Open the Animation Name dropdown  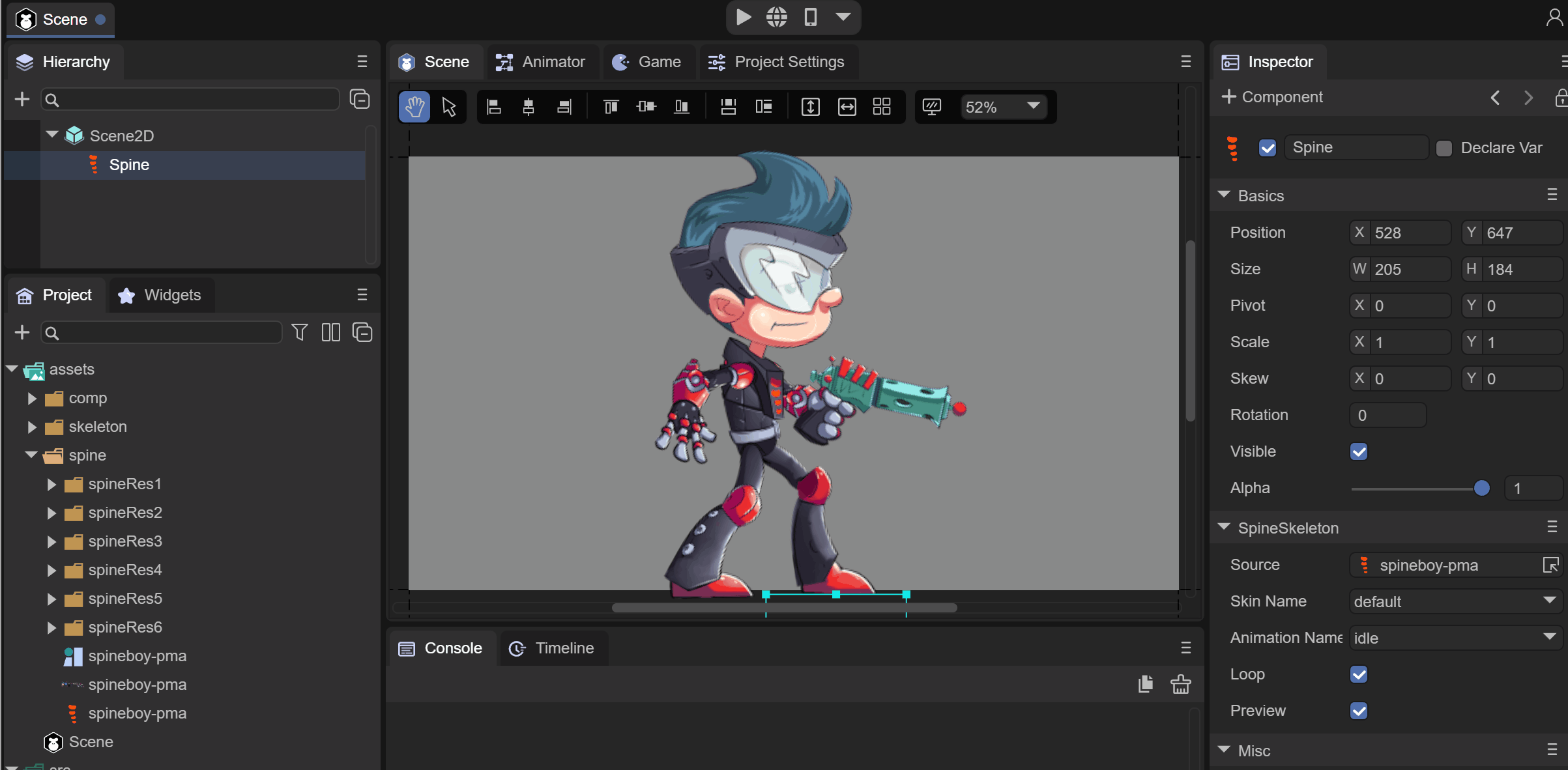(x=1456, y=638)
